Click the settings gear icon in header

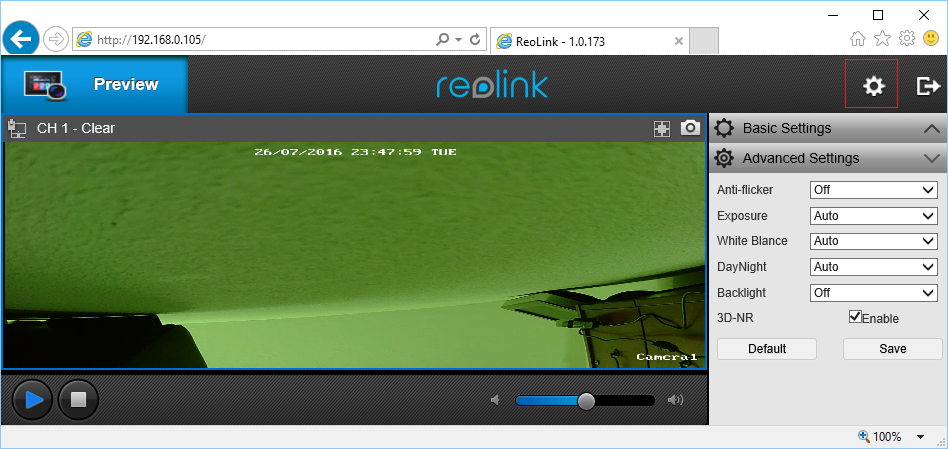[874, 86]
